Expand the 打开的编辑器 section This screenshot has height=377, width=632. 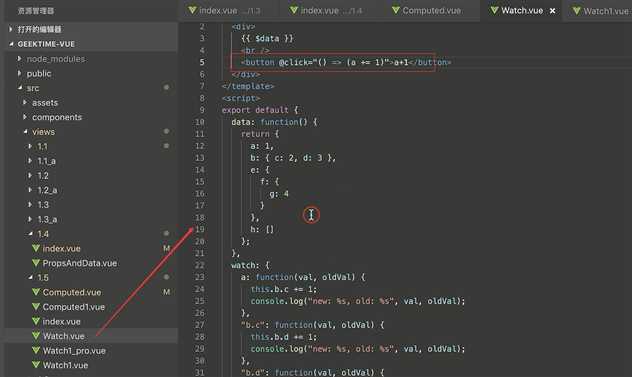coord(11,29)
